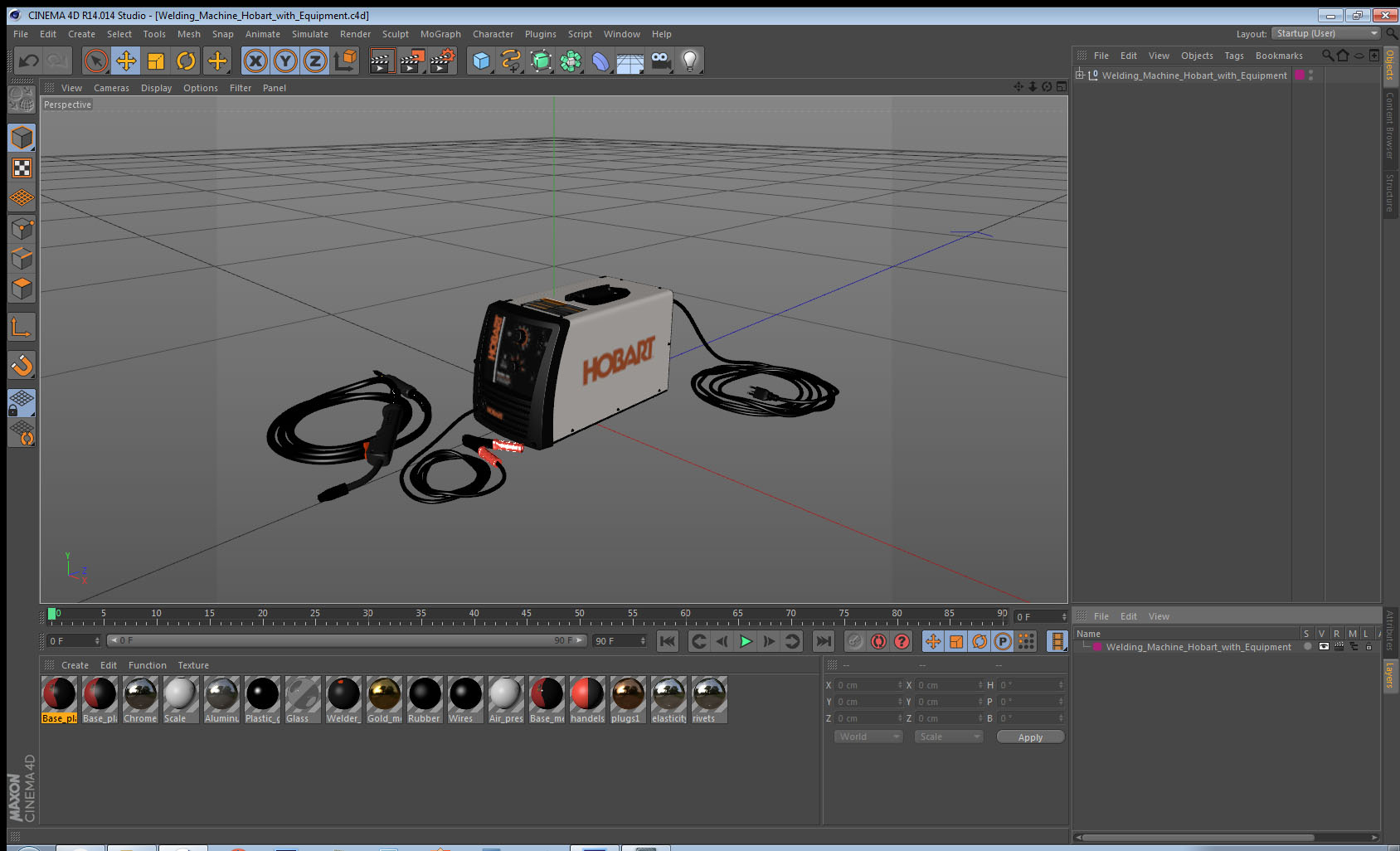Enable Polygons mode
Image resolution: width=1400 pixels, height=851 pixels.
pos(22,289)
